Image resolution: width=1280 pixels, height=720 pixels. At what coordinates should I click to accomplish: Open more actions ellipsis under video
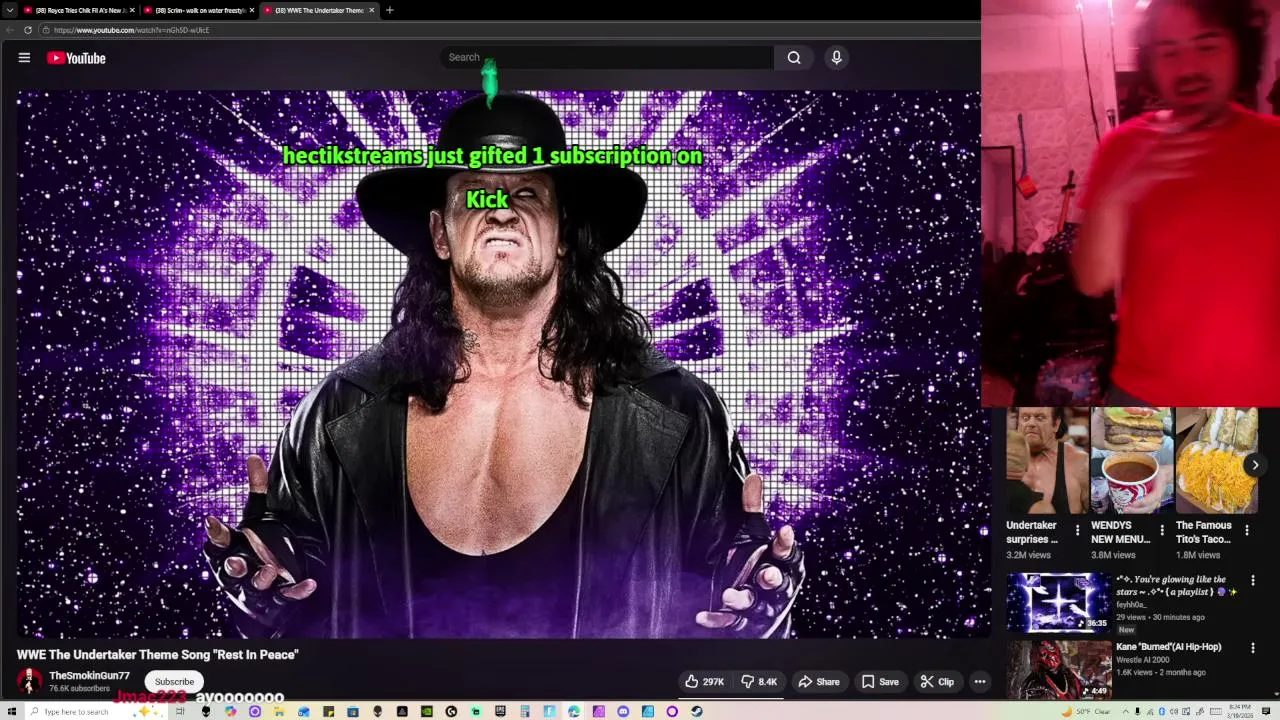[x=980, y=682]
